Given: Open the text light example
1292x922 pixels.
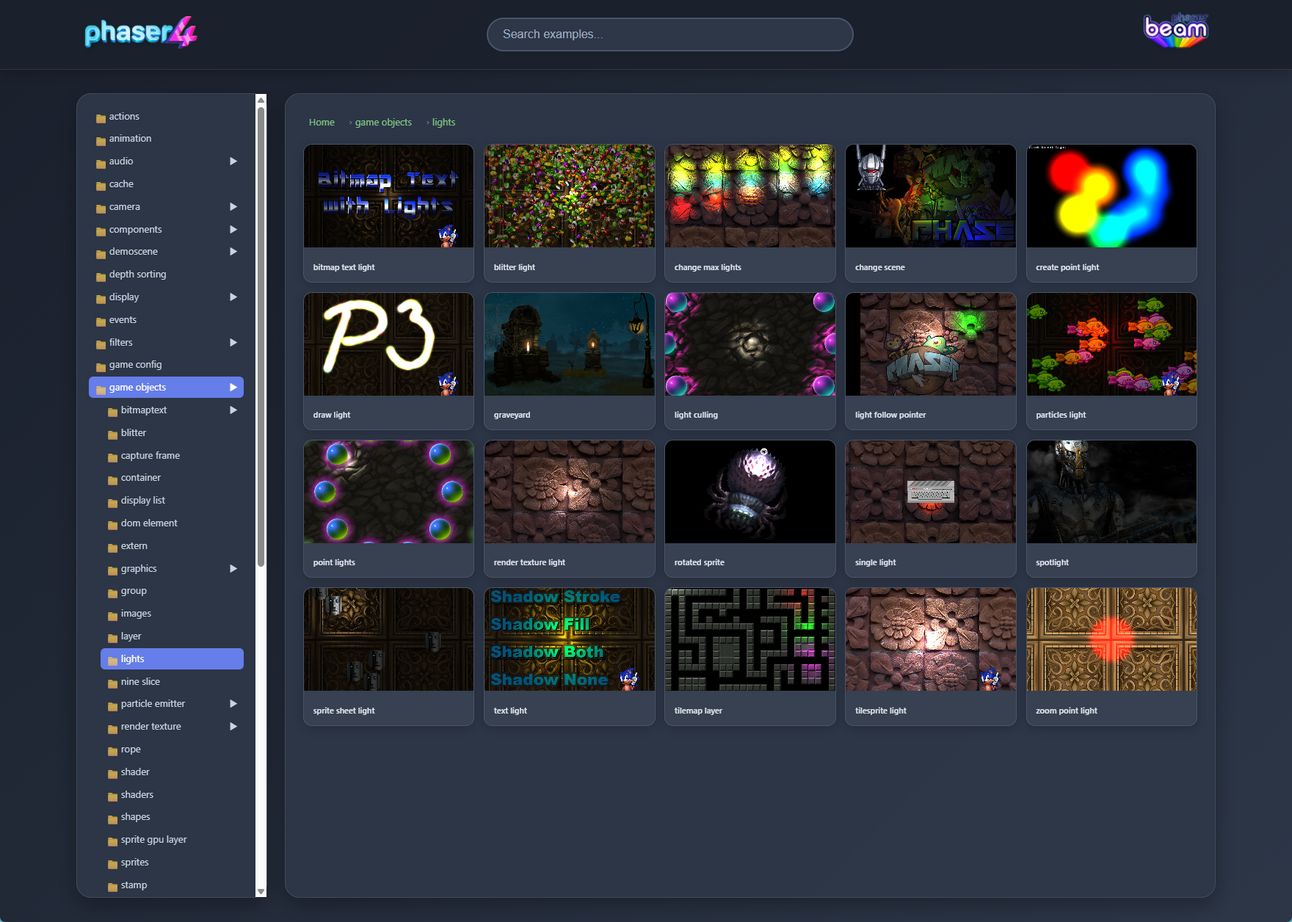Looking at the screenshot, I should click(x=570, y=657).
